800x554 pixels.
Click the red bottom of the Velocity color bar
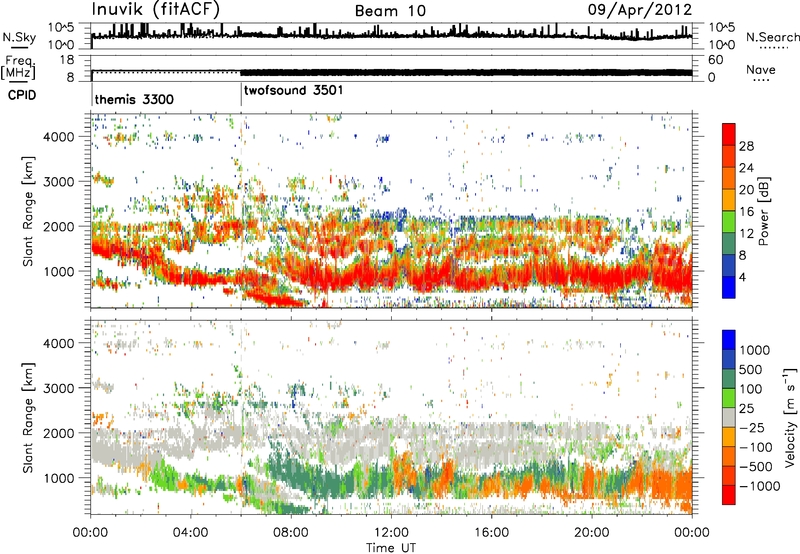[729, 495]
